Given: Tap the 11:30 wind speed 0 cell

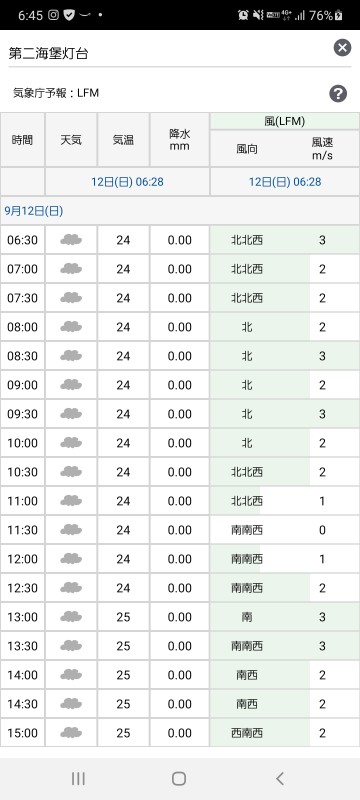Looking at the screenshot, I should tap(322, 530).
